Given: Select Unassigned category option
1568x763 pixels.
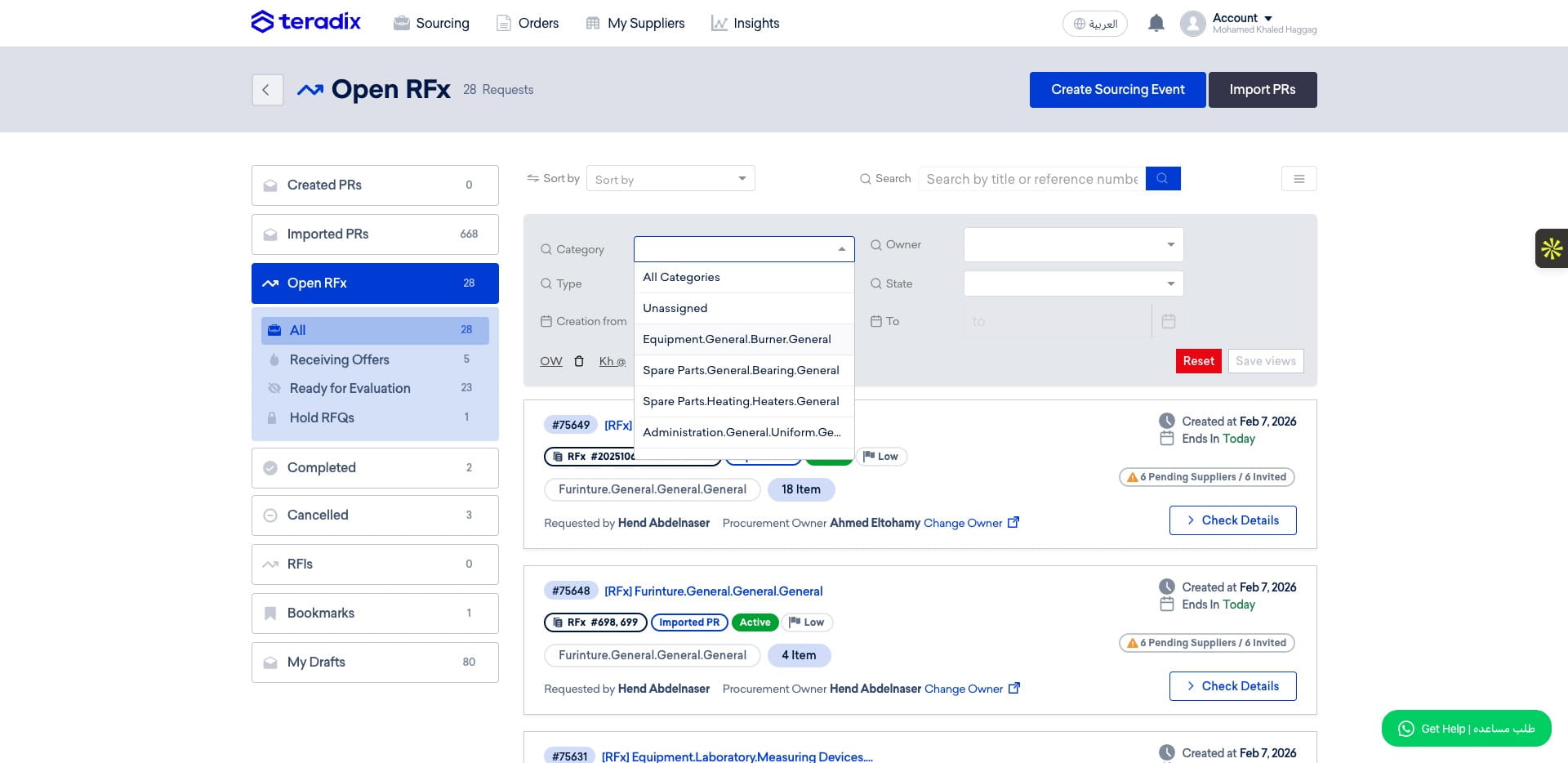Looking at the screenshot, I should 744,308.
